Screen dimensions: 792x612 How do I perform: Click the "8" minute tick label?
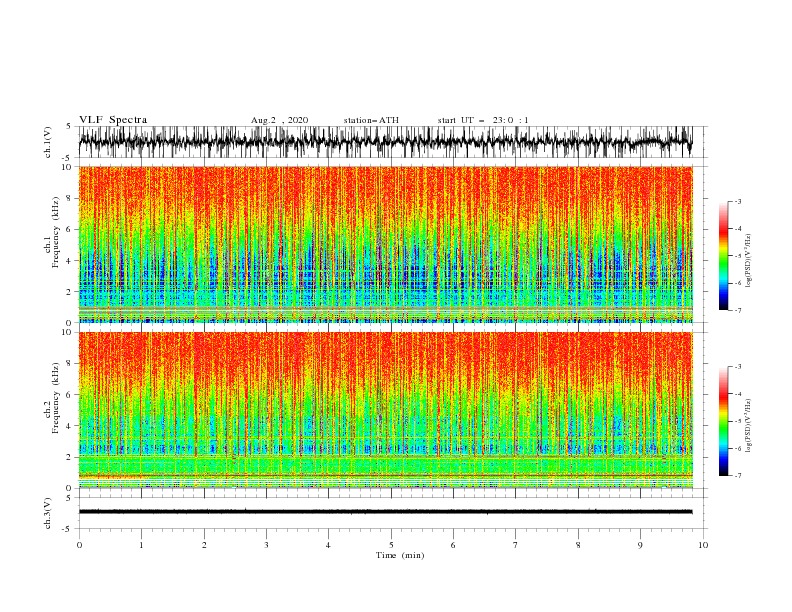[x=578, y=545]
